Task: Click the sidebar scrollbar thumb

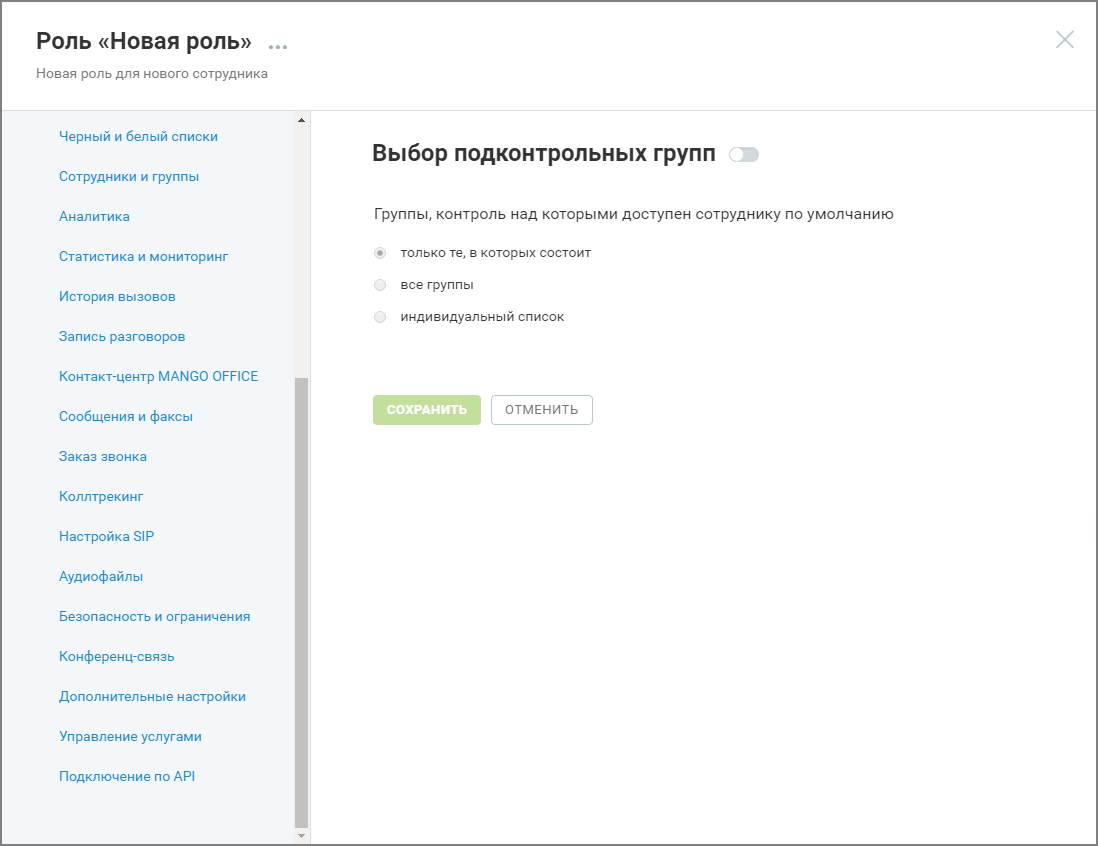Action: (301, 603)
